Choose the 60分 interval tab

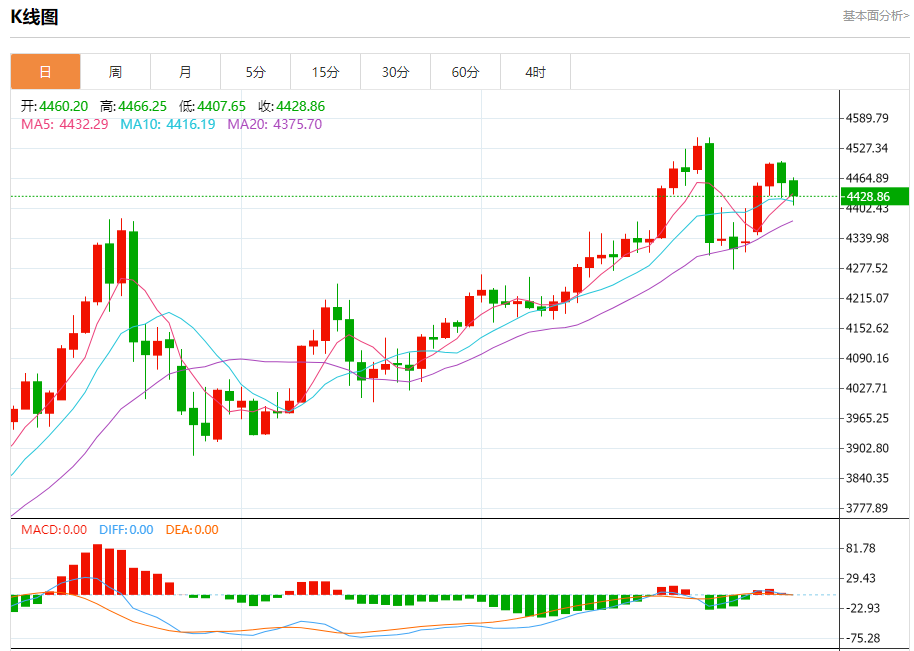(x=465, y=72)
